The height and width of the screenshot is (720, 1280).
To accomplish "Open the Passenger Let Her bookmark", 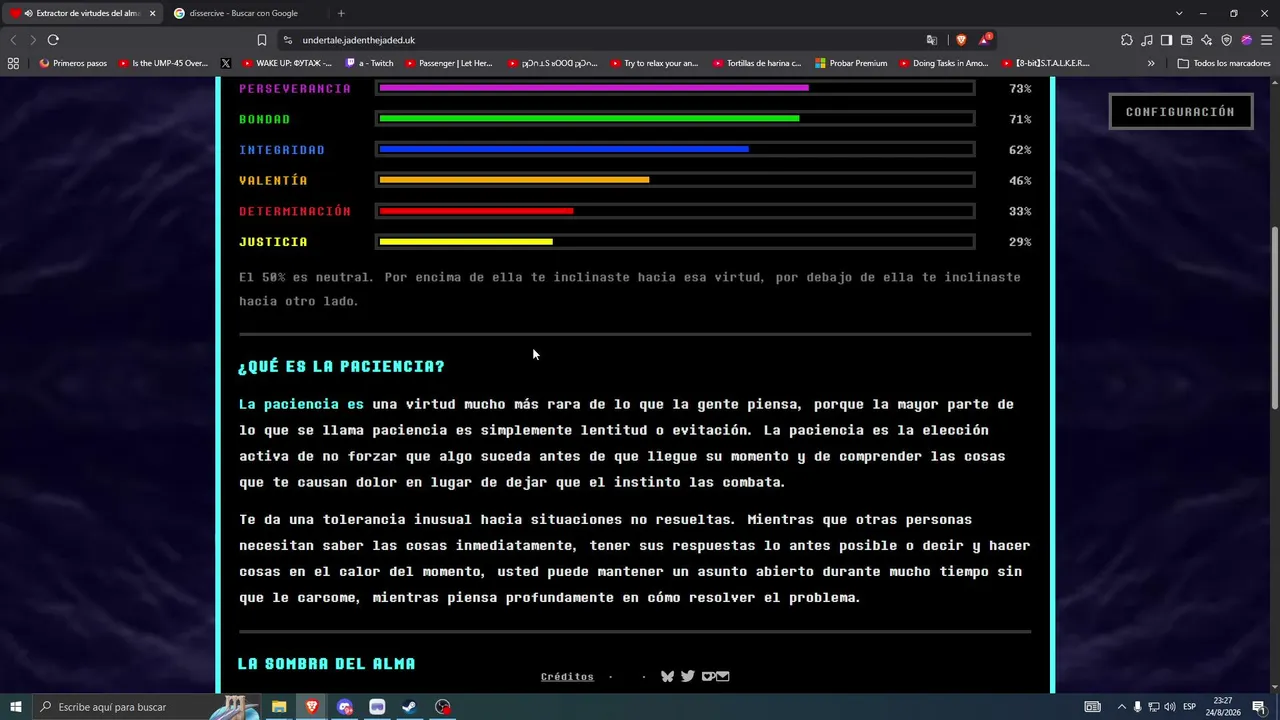I will [x=448, y=63].
